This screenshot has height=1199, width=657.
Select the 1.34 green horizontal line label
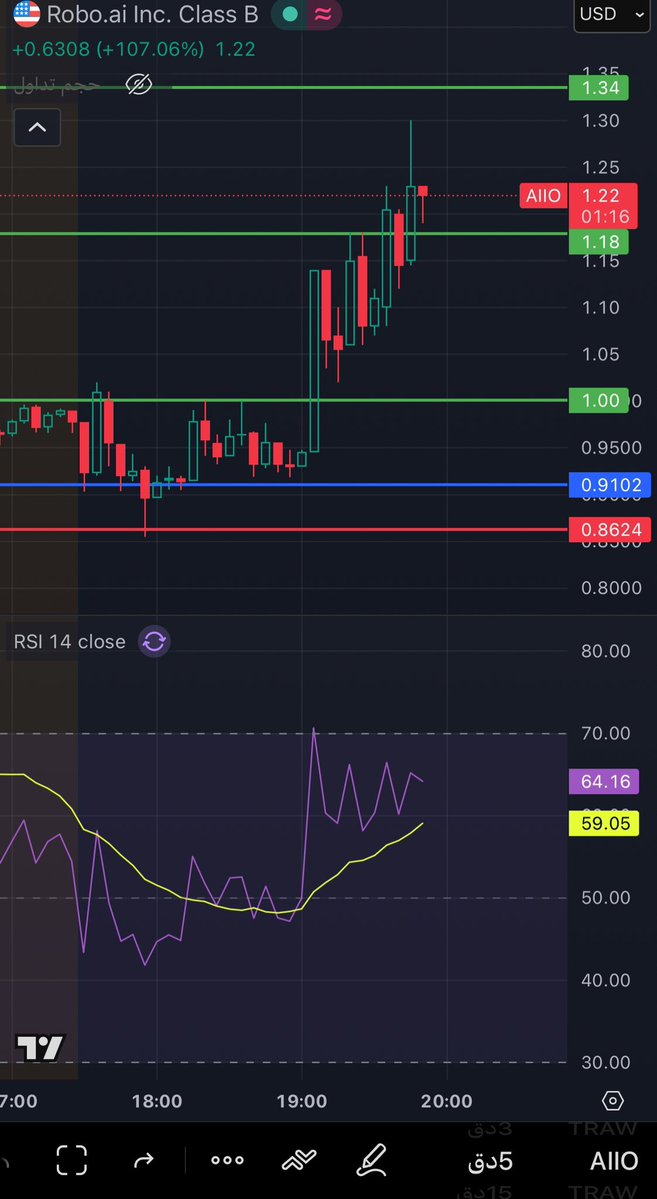click(x=599, y=88)
